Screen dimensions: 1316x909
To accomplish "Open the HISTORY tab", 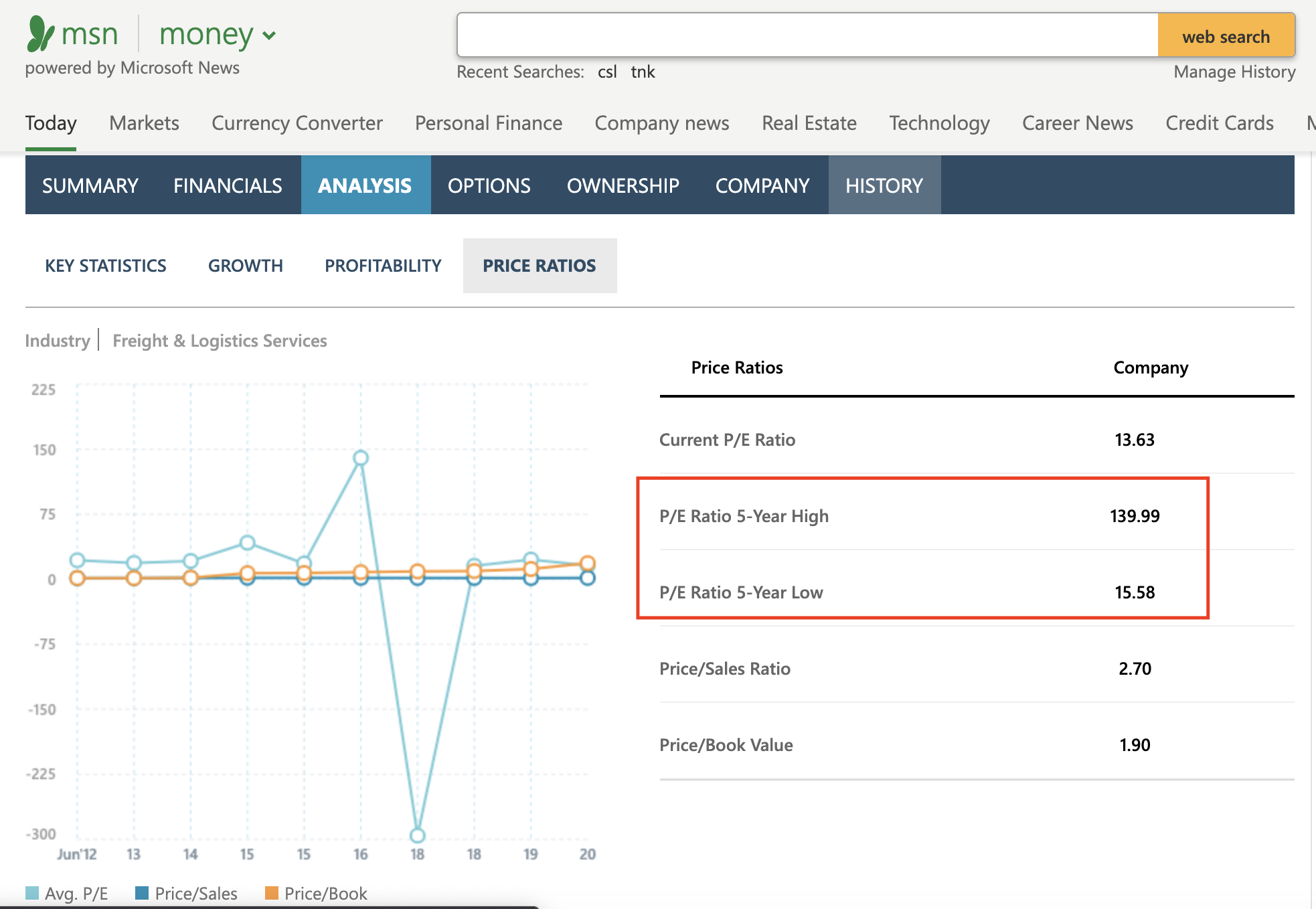I will click(884, 185).
